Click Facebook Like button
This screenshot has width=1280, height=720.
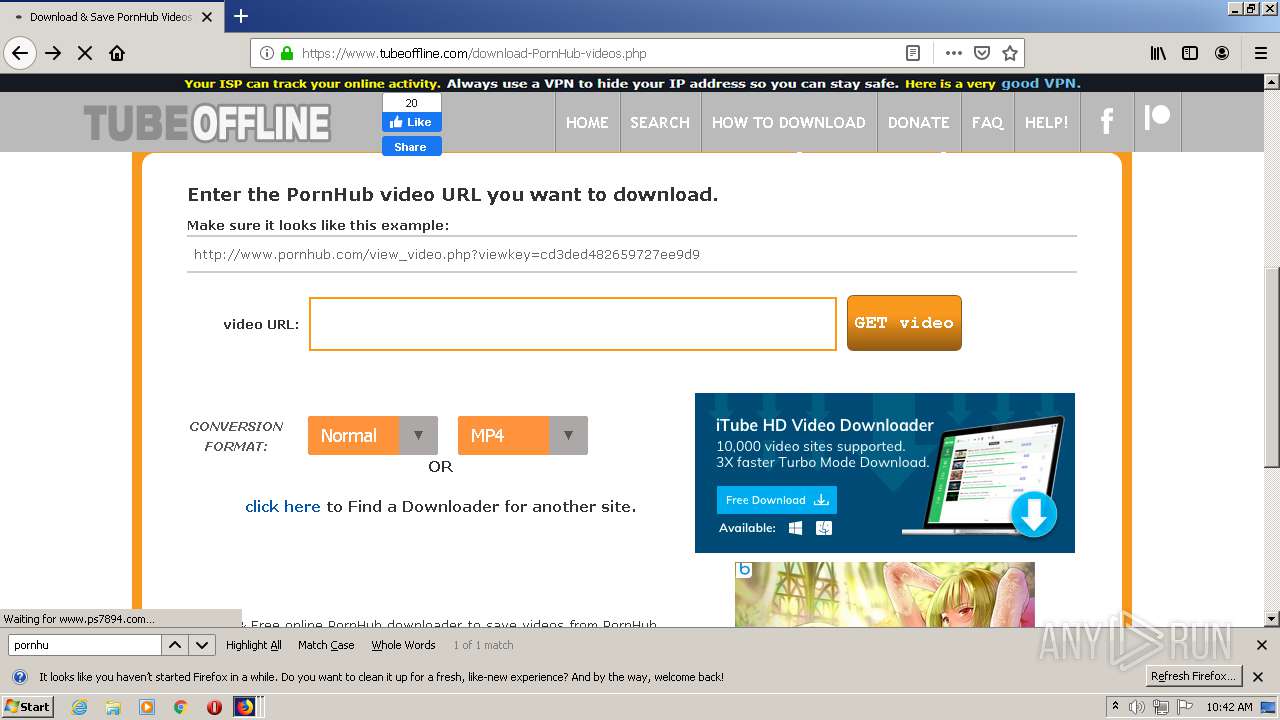click(411, 122)
